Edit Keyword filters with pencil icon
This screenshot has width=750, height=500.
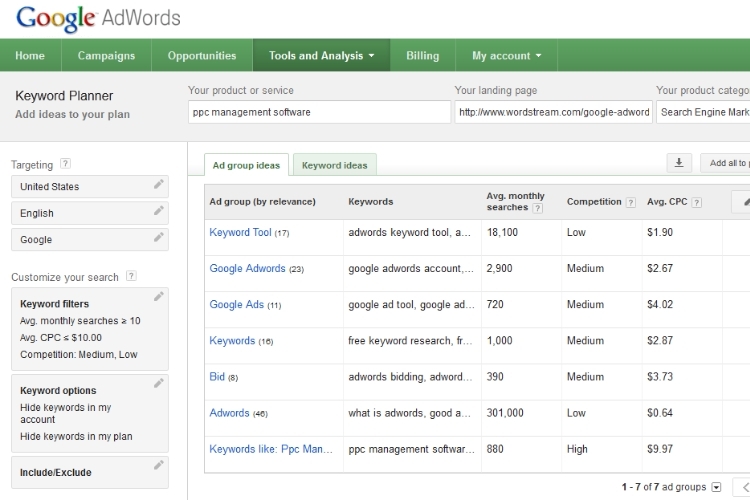point(159,297)
